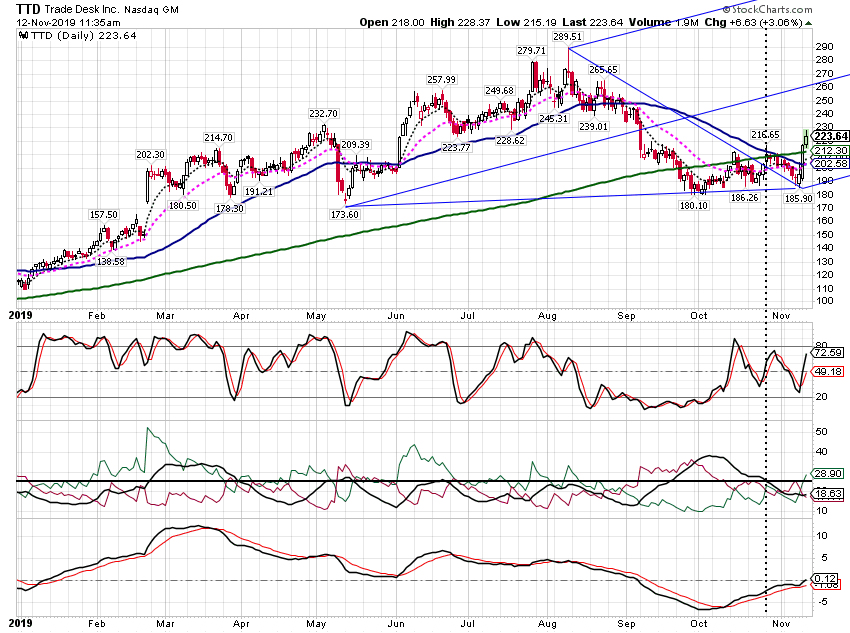Click the 157.50 price label
This screenshot has height=633, width=850.
coord(104,215)
